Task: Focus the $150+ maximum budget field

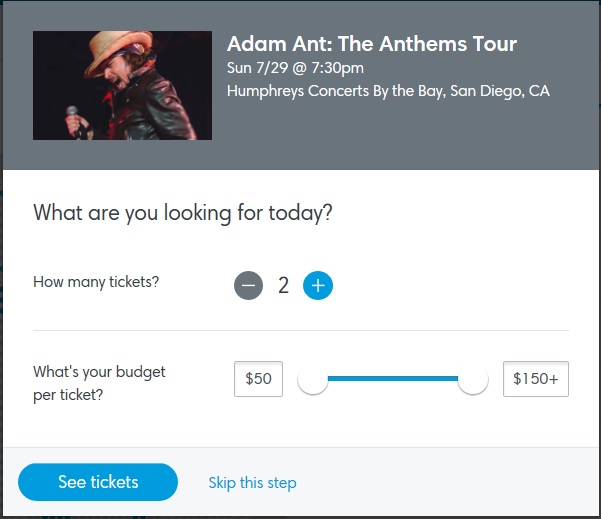Action: pos(535,379)
